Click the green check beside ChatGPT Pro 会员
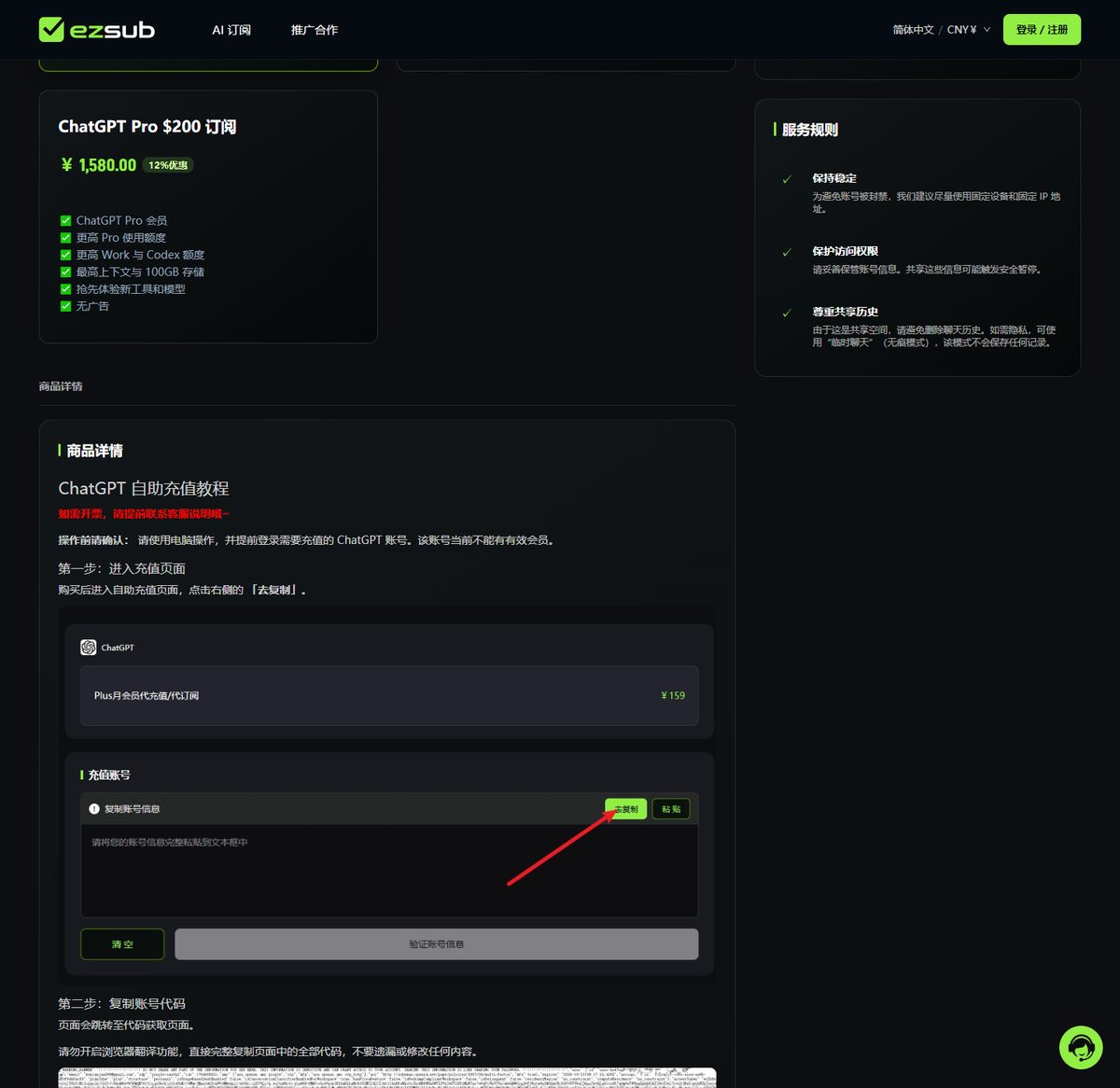This screenshot has width=1120, height=1088. pyautogui.click(x=65, y=221)
